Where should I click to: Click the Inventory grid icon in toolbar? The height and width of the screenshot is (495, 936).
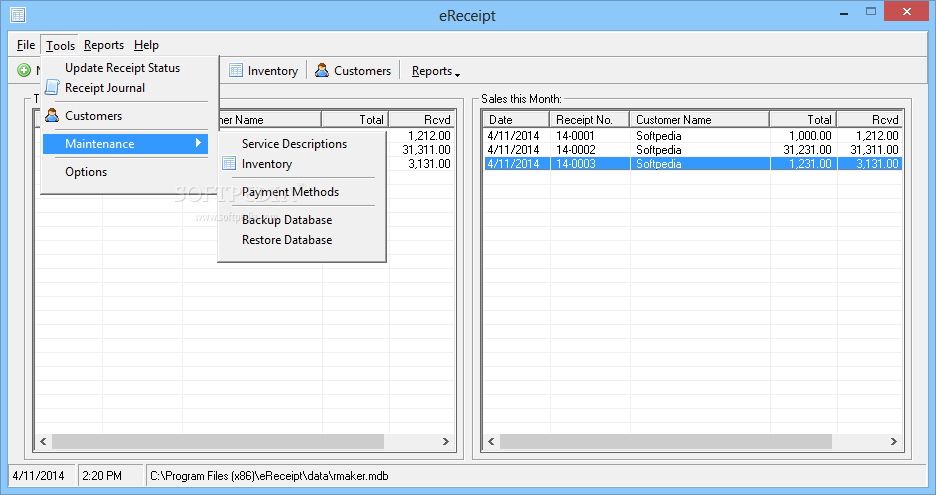click(x=236, y=70)
